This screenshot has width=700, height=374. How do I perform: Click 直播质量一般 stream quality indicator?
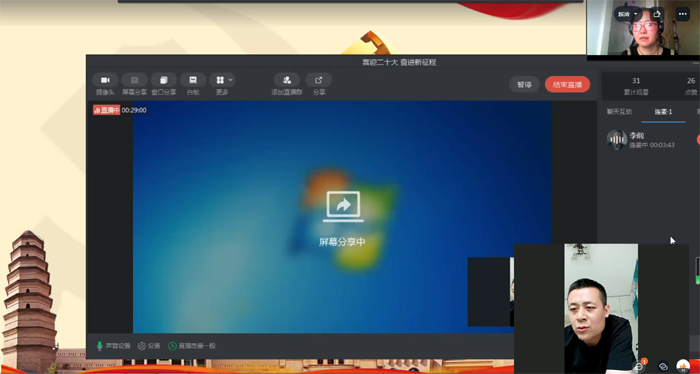(x=192, y=346)
